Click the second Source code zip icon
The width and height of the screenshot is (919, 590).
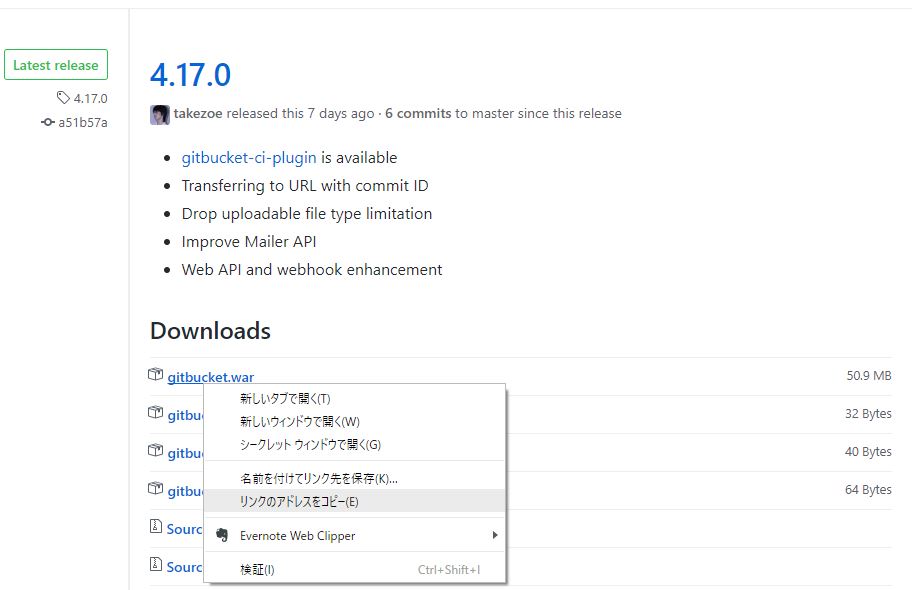coord(155,565)
